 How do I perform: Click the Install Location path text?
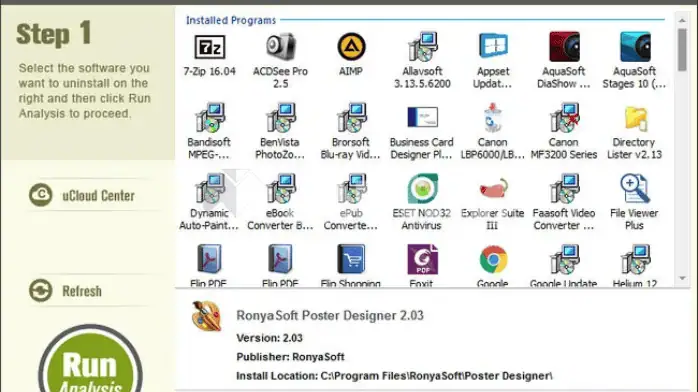[394, 376]
